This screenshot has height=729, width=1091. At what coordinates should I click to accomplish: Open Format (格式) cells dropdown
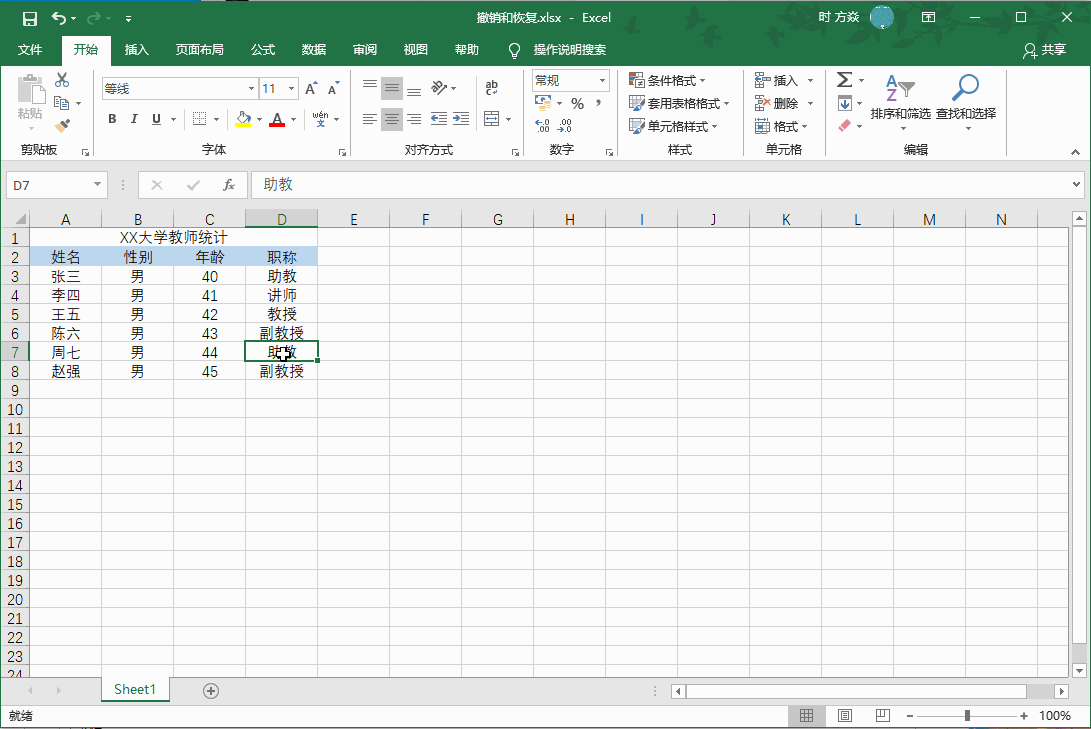coord(782,126)
